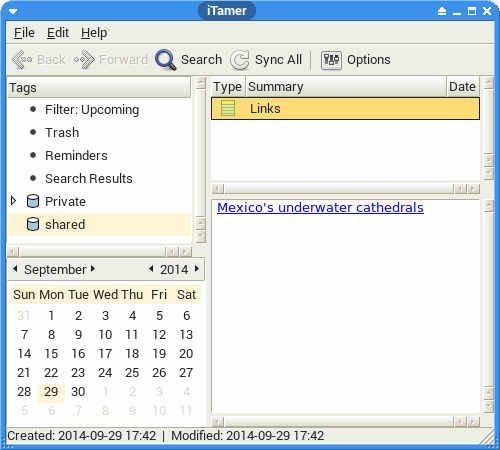Screen dimensions: 500x450
Task: Click the Search magnifier icon
Action: point(166,60)
